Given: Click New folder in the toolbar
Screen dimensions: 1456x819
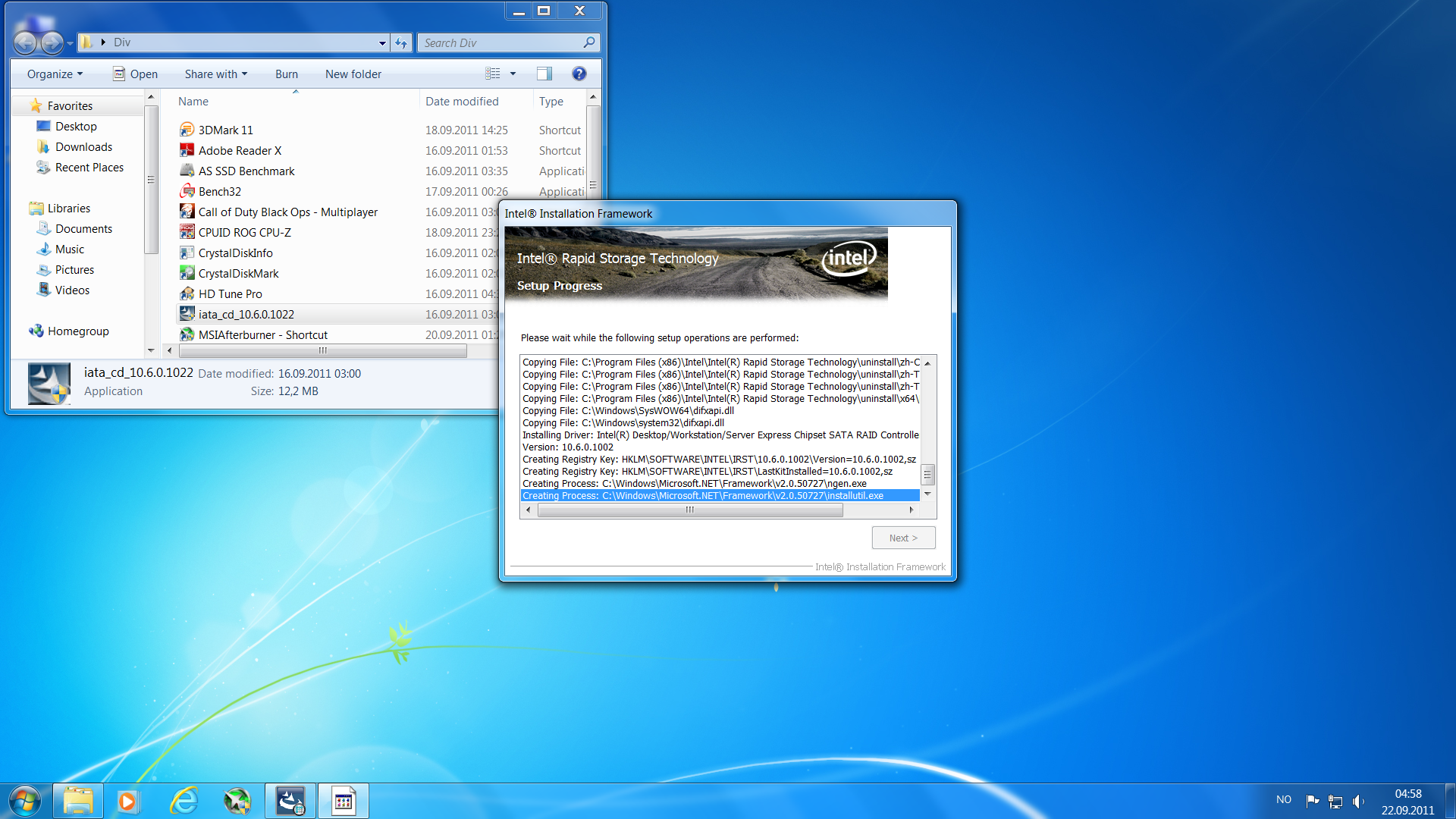Looking at the screenshot, I should click(353, 74).
